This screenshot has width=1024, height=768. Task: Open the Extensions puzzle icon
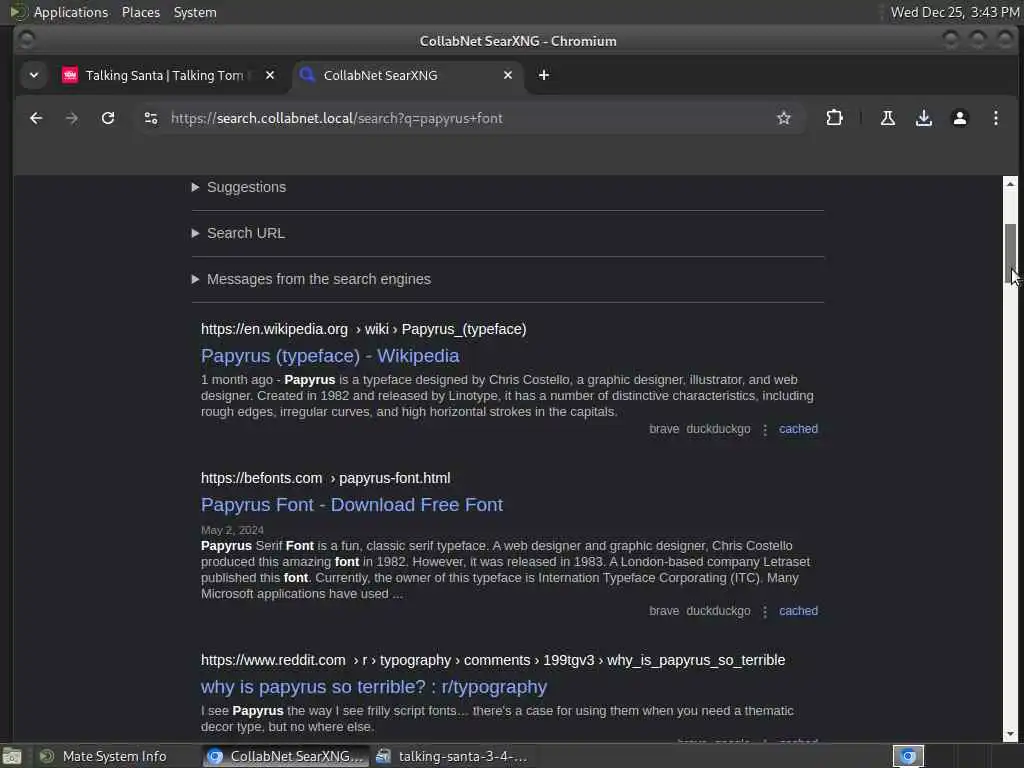tap(834, 118)
